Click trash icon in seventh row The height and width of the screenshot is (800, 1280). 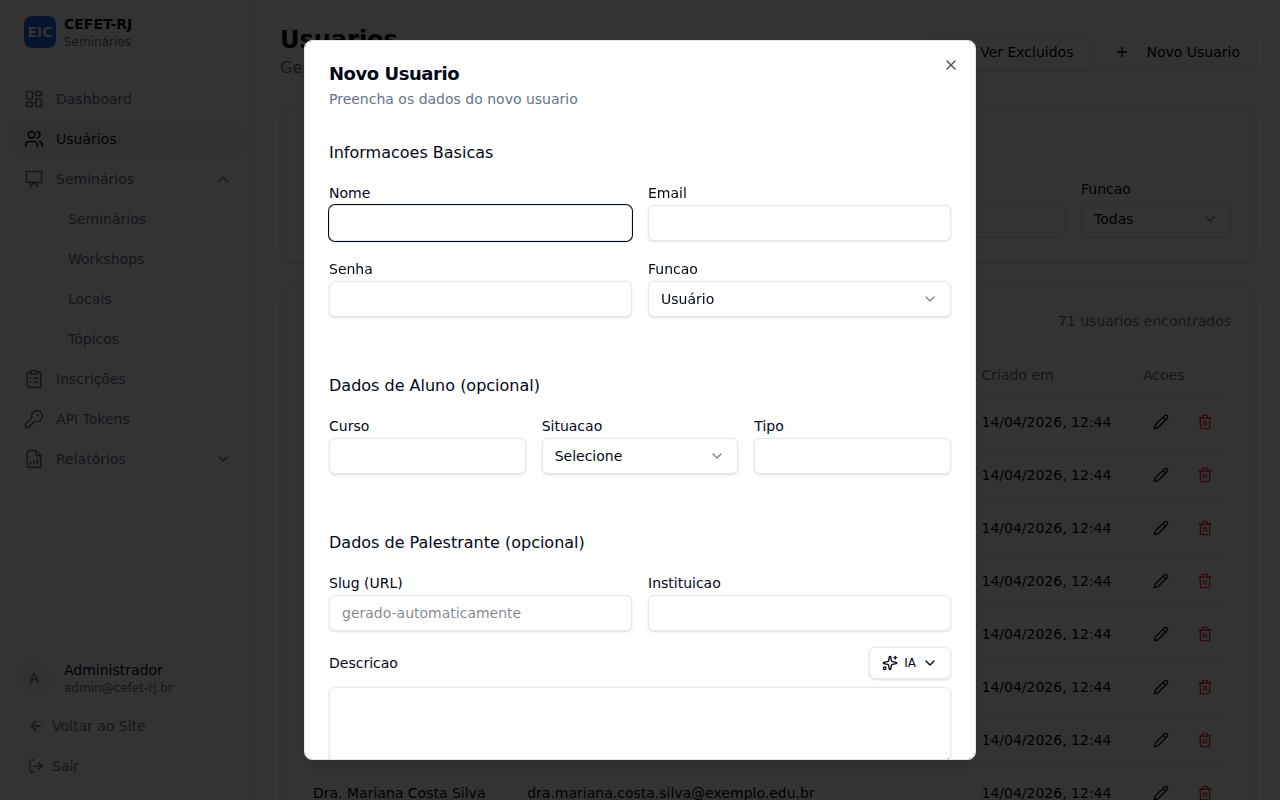pos(1205,740)
